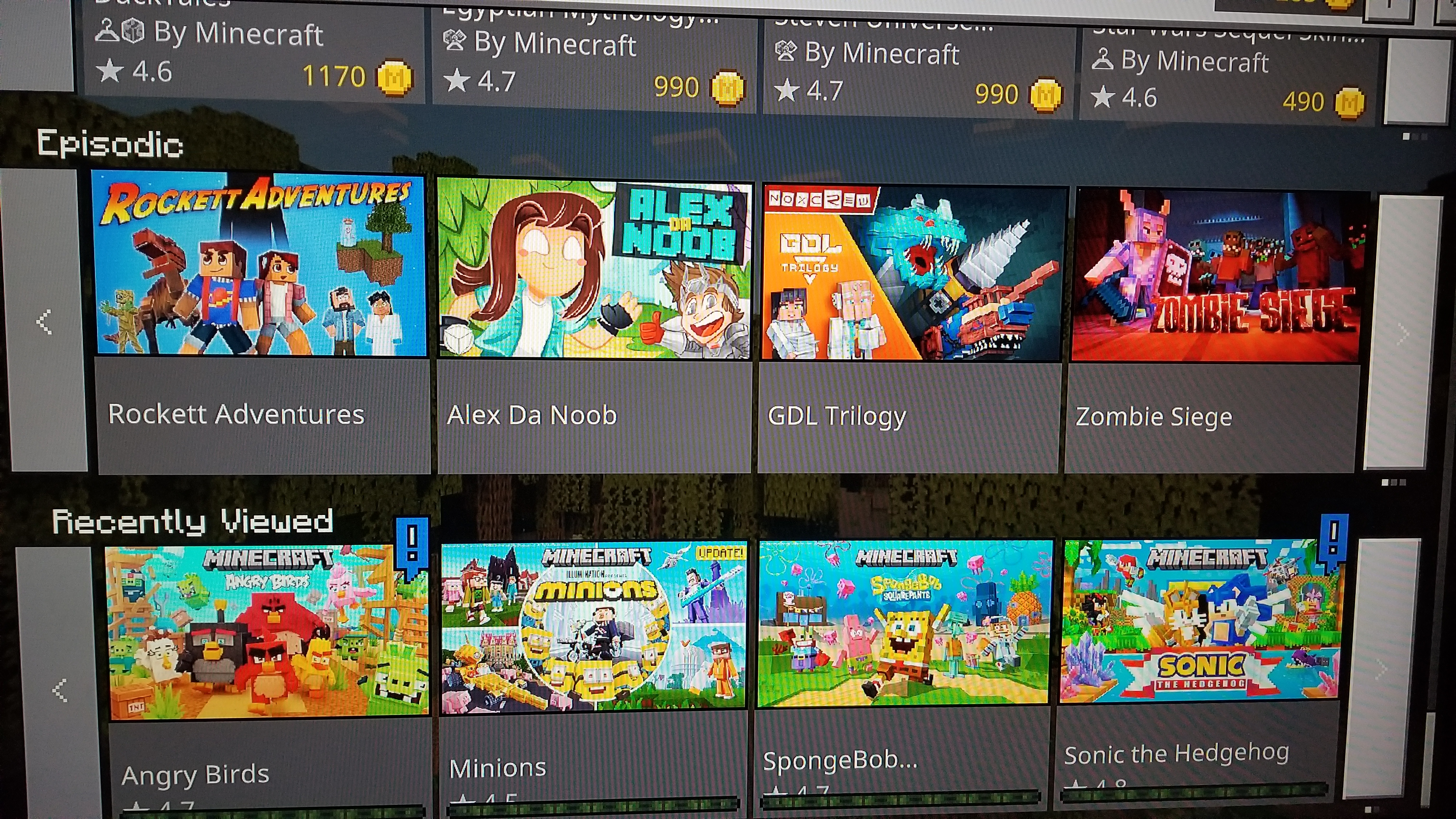This screenshot has width=1456, height=819.
Task: Click the star rating 4.7 on Steven Universe
Action: [808, 90]
